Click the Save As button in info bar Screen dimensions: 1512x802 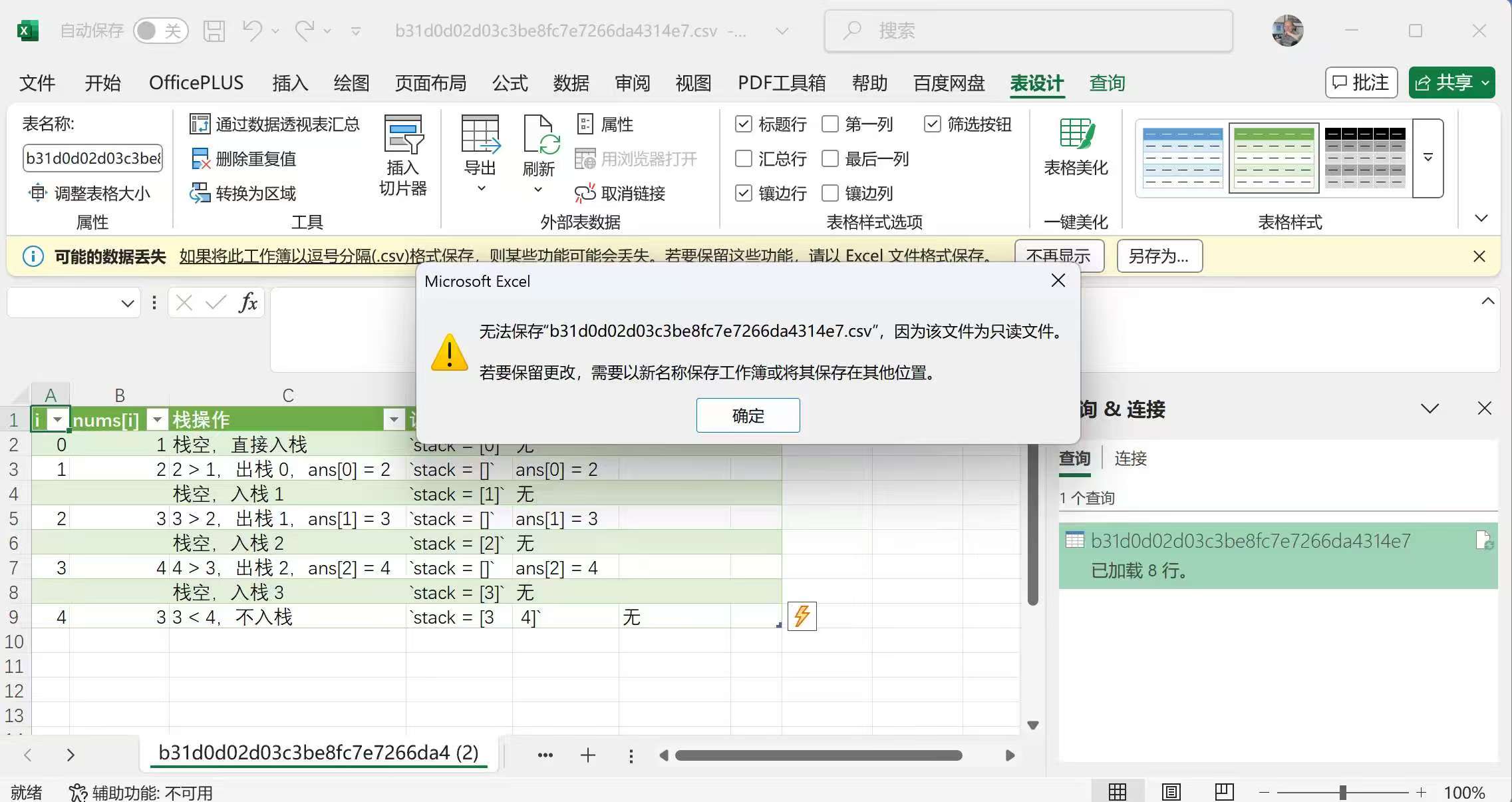(1159, 256)
